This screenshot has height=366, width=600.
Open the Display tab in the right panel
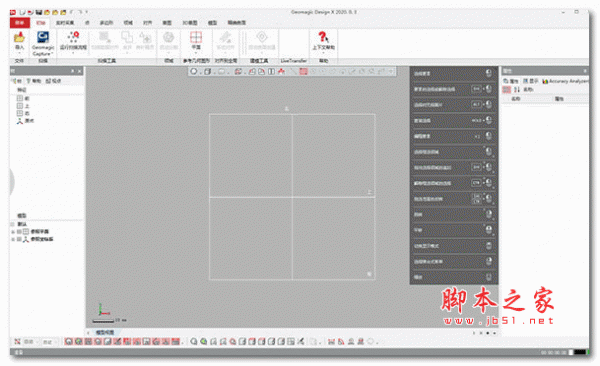[531, 81]
